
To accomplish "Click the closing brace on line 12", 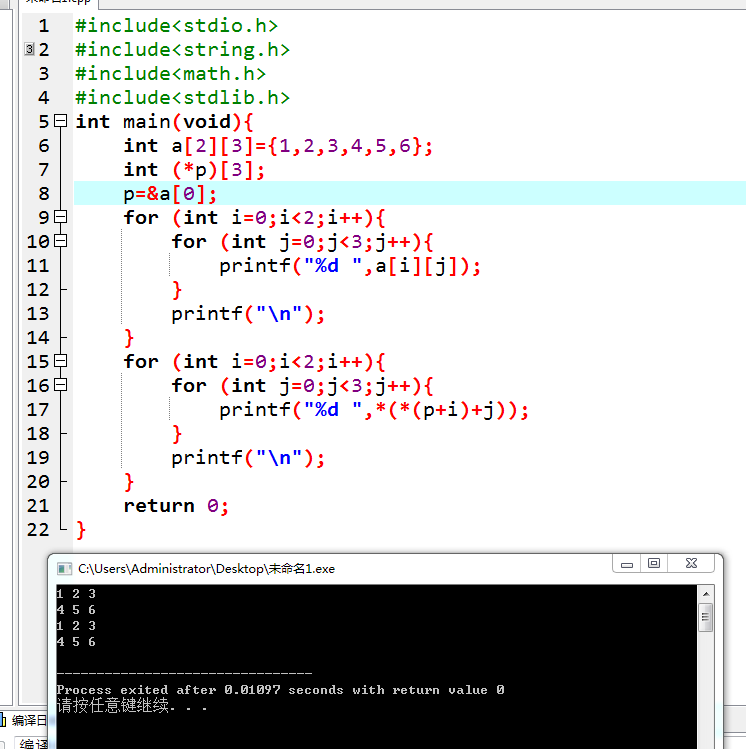I will pos(177,290).
